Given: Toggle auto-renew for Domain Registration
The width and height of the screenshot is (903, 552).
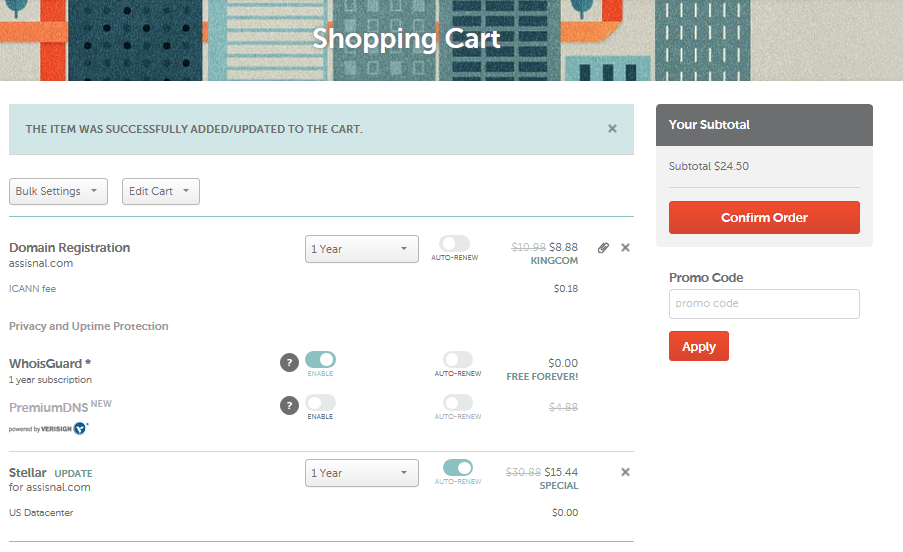Looking at the screenshot, I should click(454, 243).
